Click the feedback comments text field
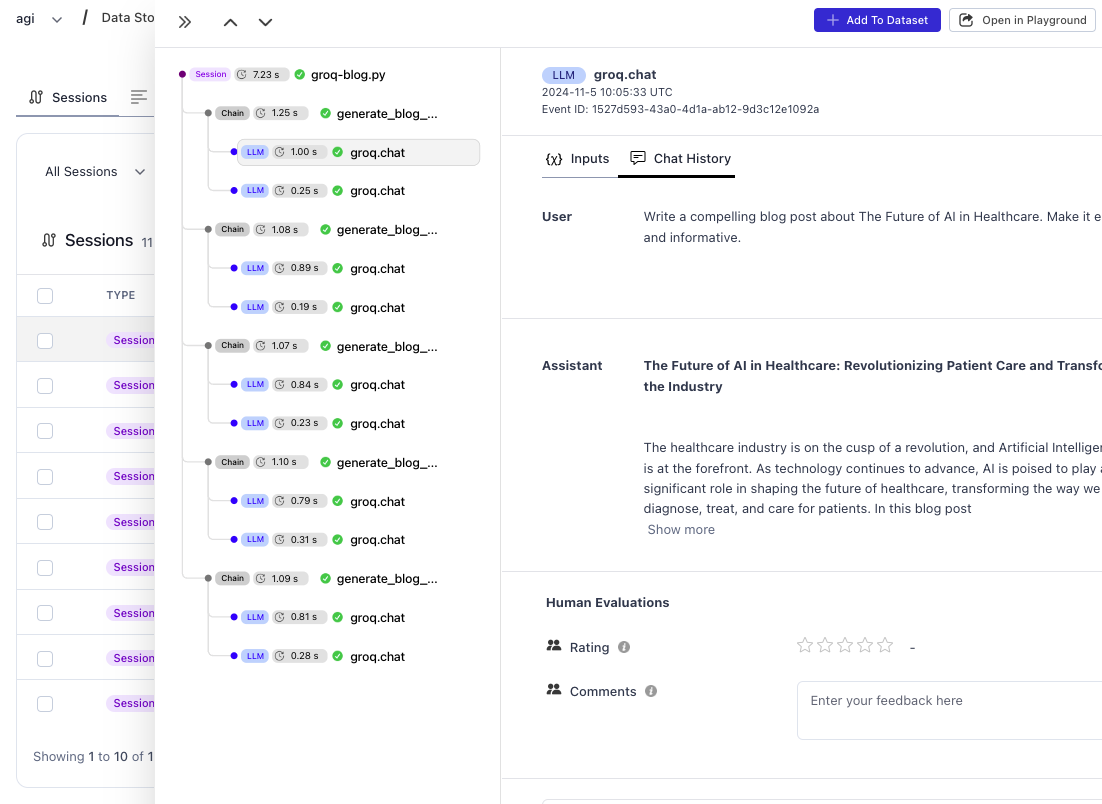Screen dimensions: 1102x804 (950, 710)
